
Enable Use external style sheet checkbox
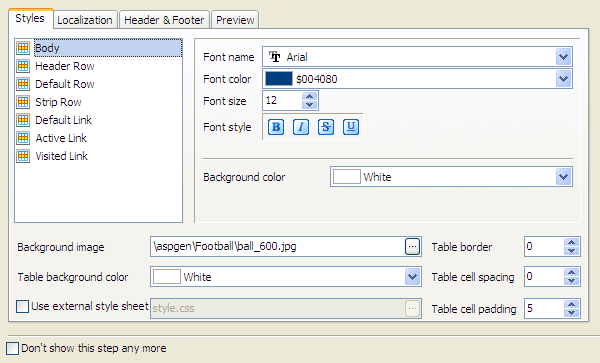point(22,306)
